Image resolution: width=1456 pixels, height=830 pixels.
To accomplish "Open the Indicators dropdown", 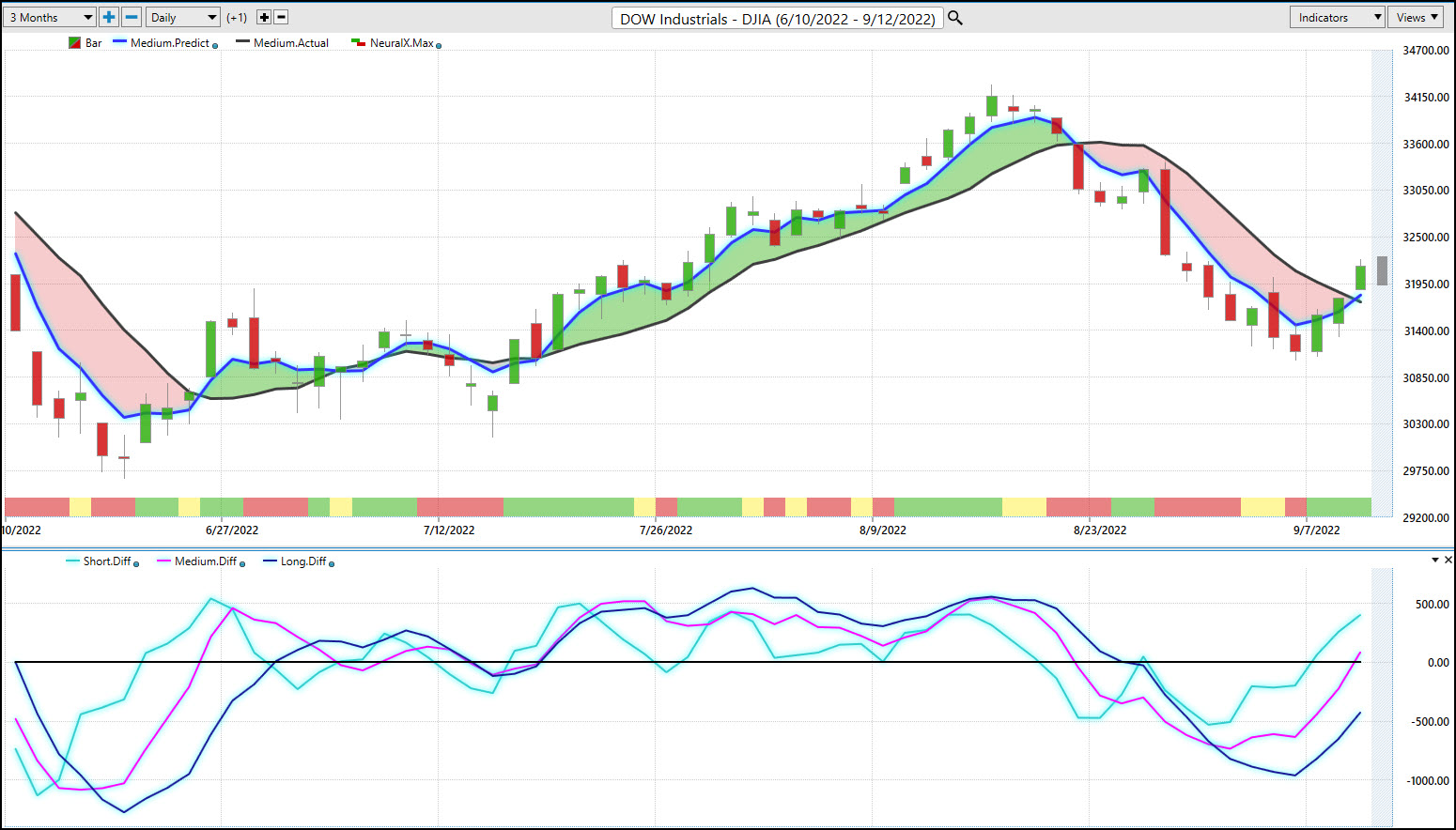I will [1337, 17].
